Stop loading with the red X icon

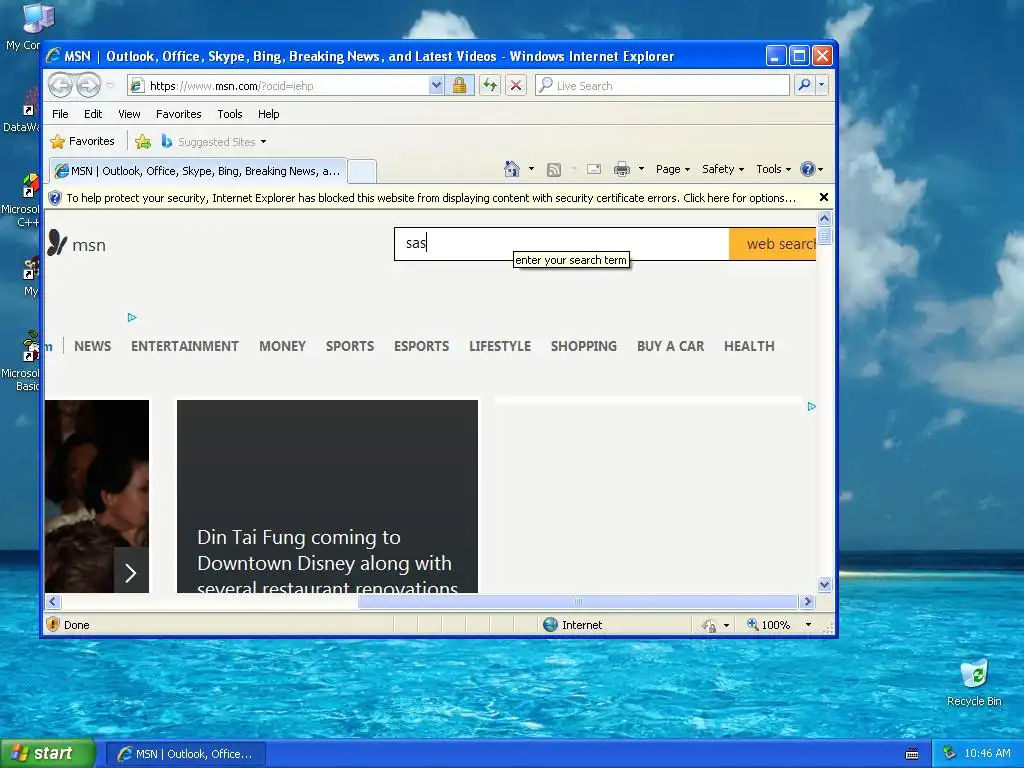point(516,85)
